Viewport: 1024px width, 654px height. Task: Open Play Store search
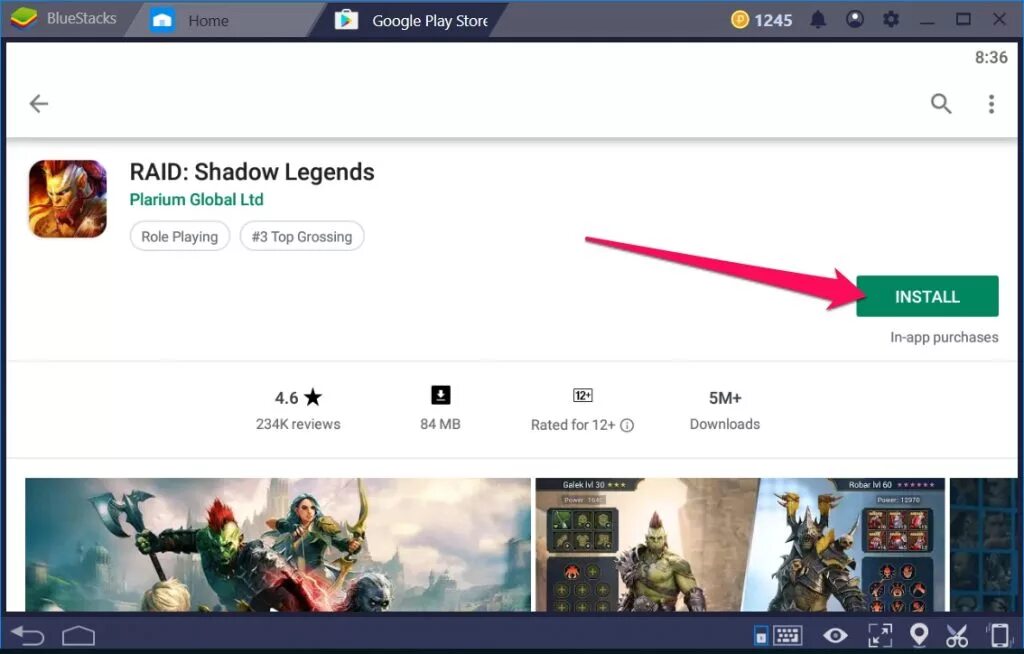point(940,103)
